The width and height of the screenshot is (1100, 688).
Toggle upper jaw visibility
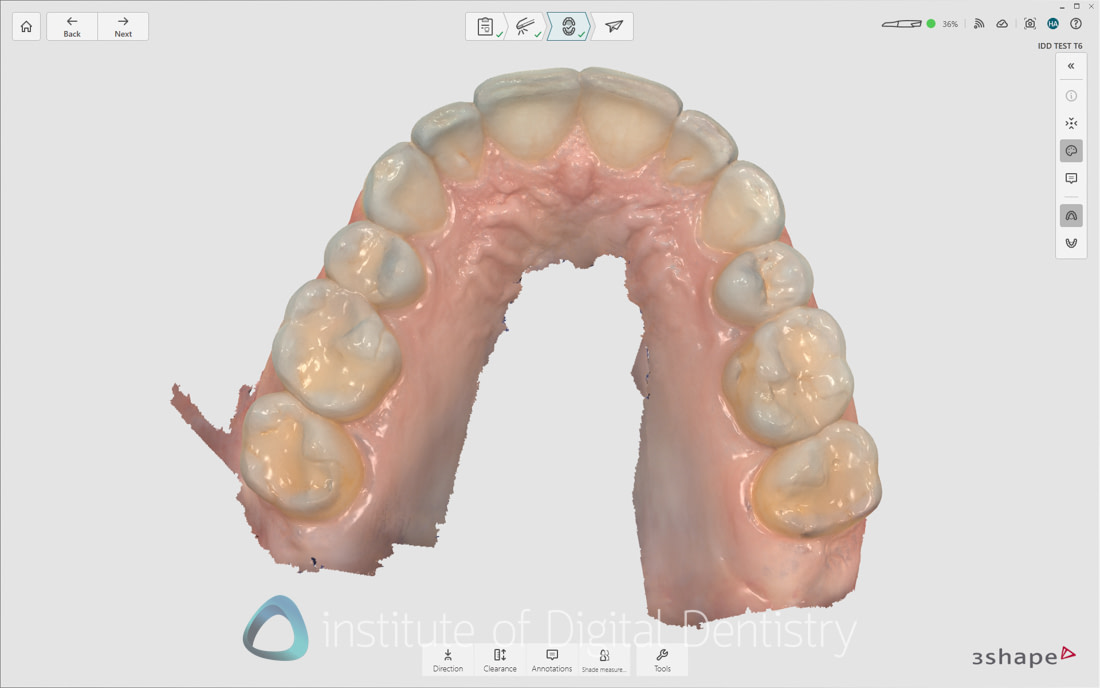click(1071, 215)
